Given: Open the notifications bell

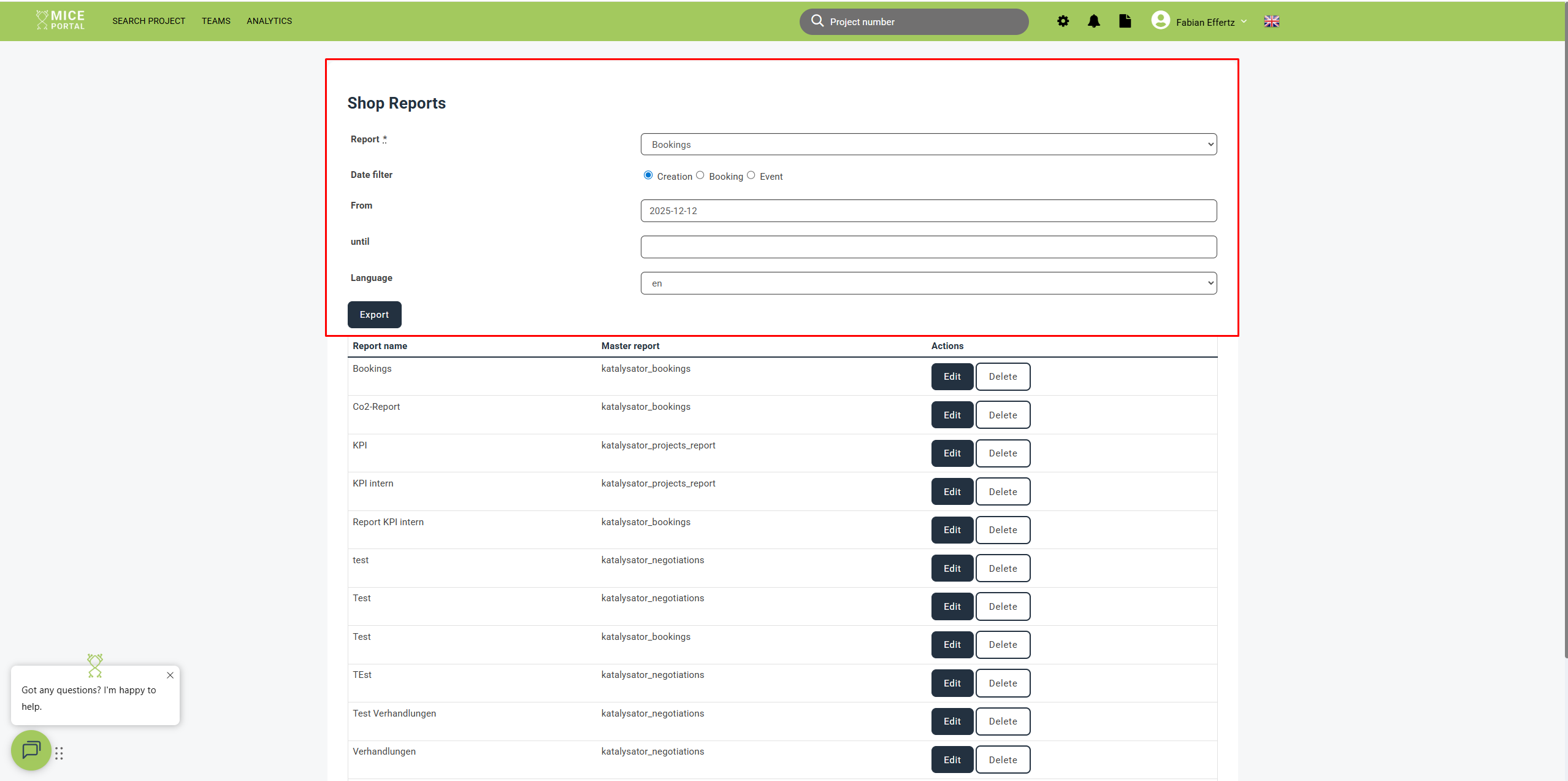Looking at the screenshot, I should (x=1093, y=21).
